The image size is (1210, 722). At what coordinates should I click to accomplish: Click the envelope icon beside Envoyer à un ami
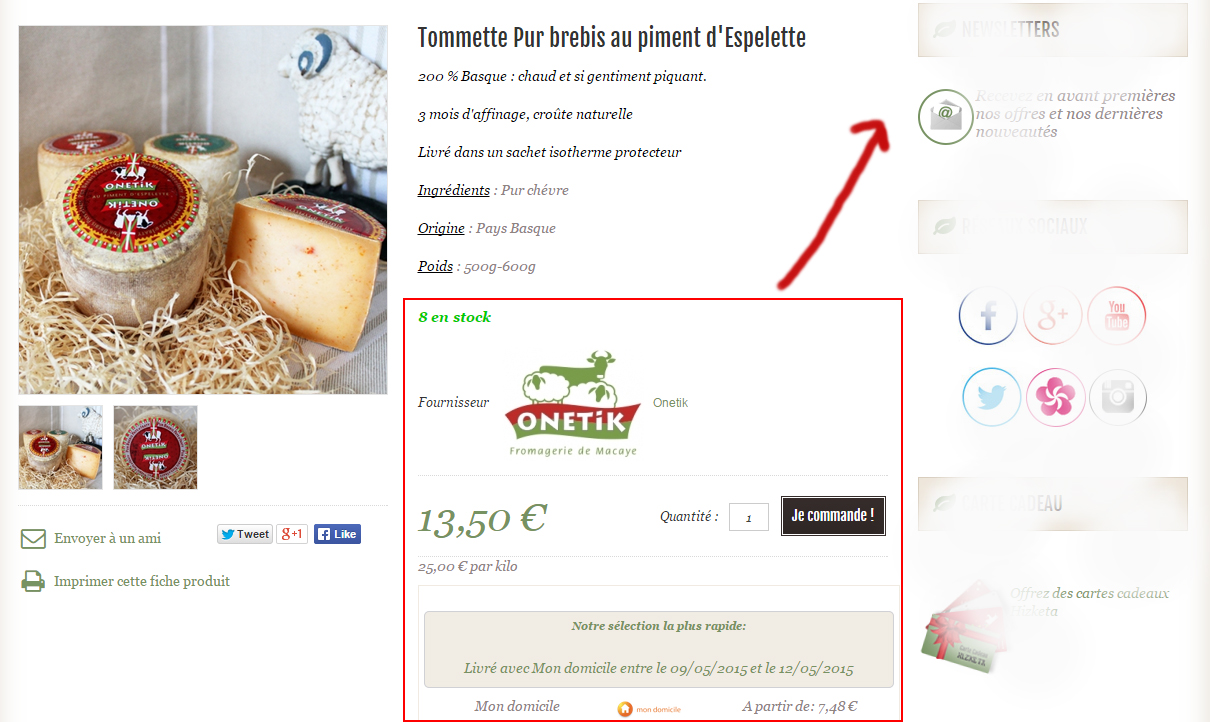pos(34,539)
